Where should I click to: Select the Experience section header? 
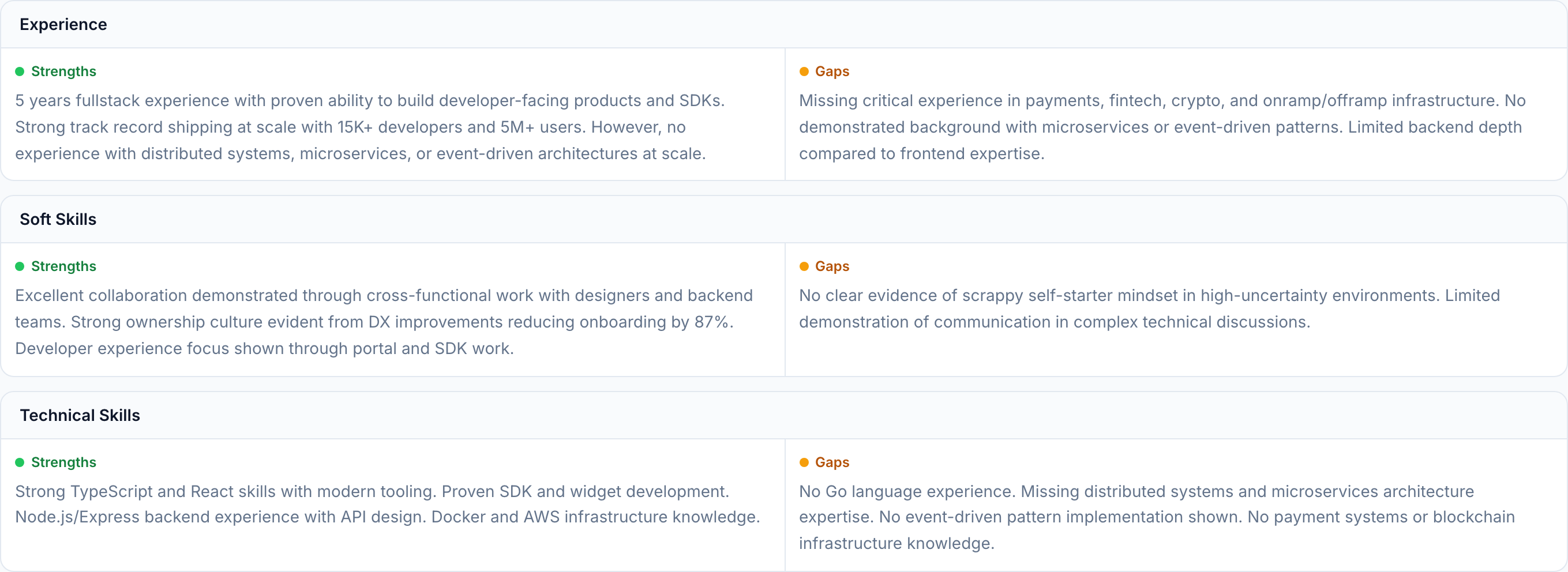[x=63, y=24]
